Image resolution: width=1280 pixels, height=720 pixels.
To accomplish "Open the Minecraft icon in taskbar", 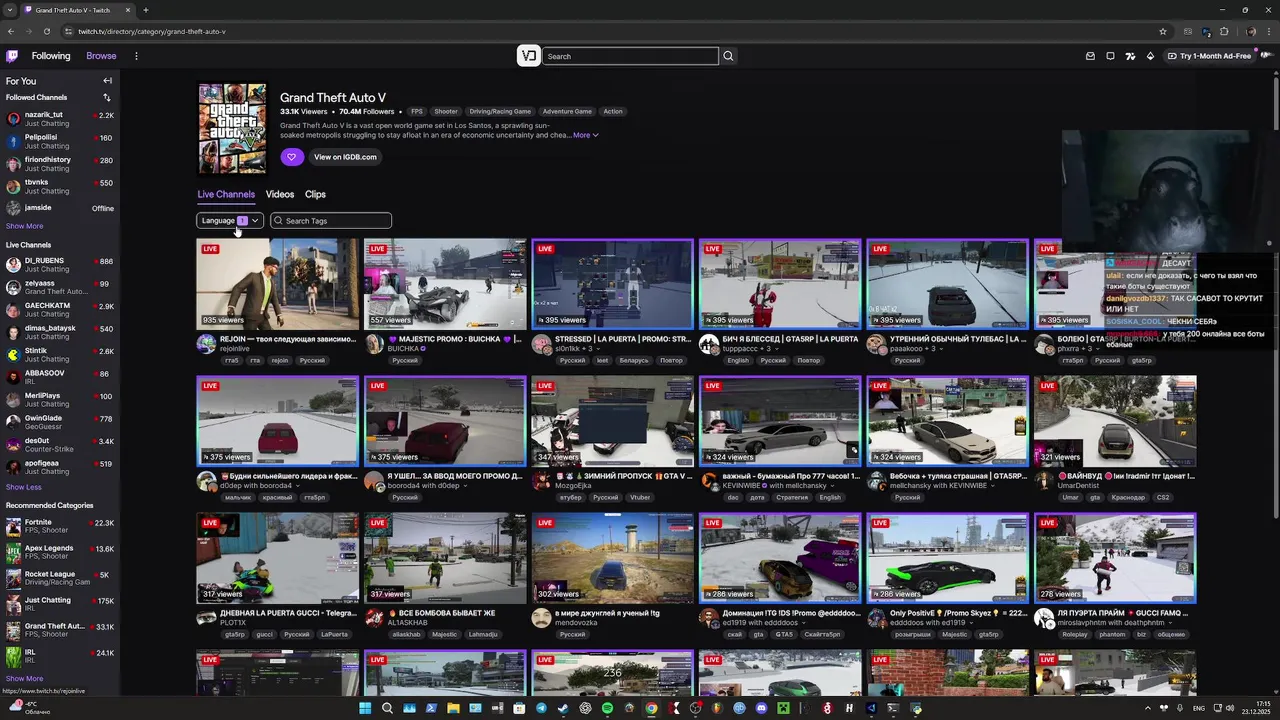I will point(783,708).
